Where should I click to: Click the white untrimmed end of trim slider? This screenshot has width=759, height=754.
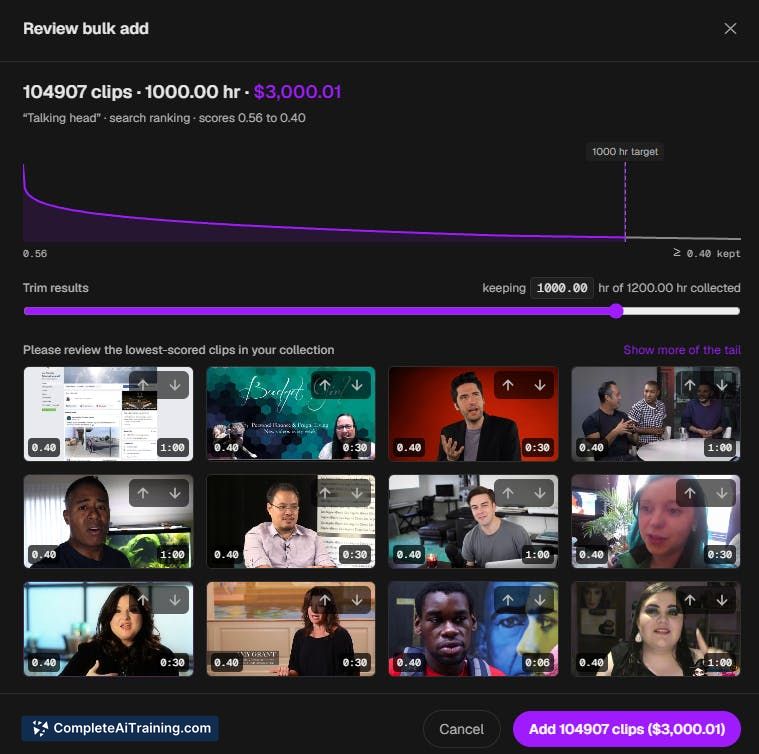click(x=681, y=311)
